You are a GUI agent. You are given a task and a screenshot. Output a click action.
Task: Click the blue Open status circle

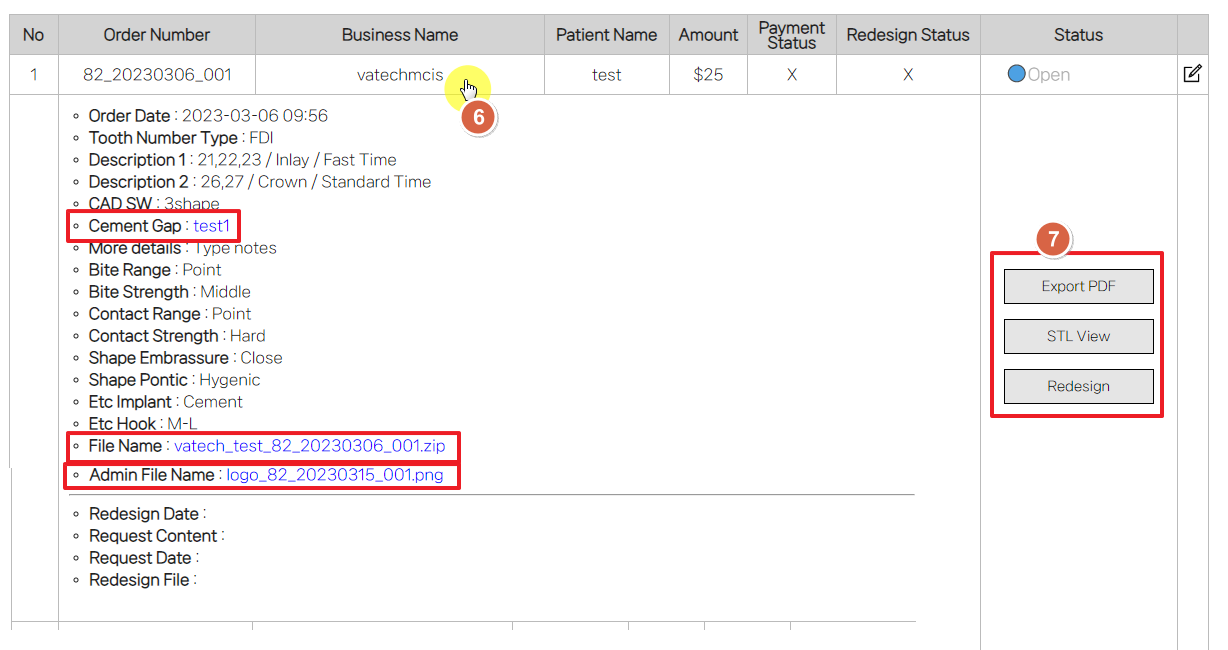[x=1016, y=74]
